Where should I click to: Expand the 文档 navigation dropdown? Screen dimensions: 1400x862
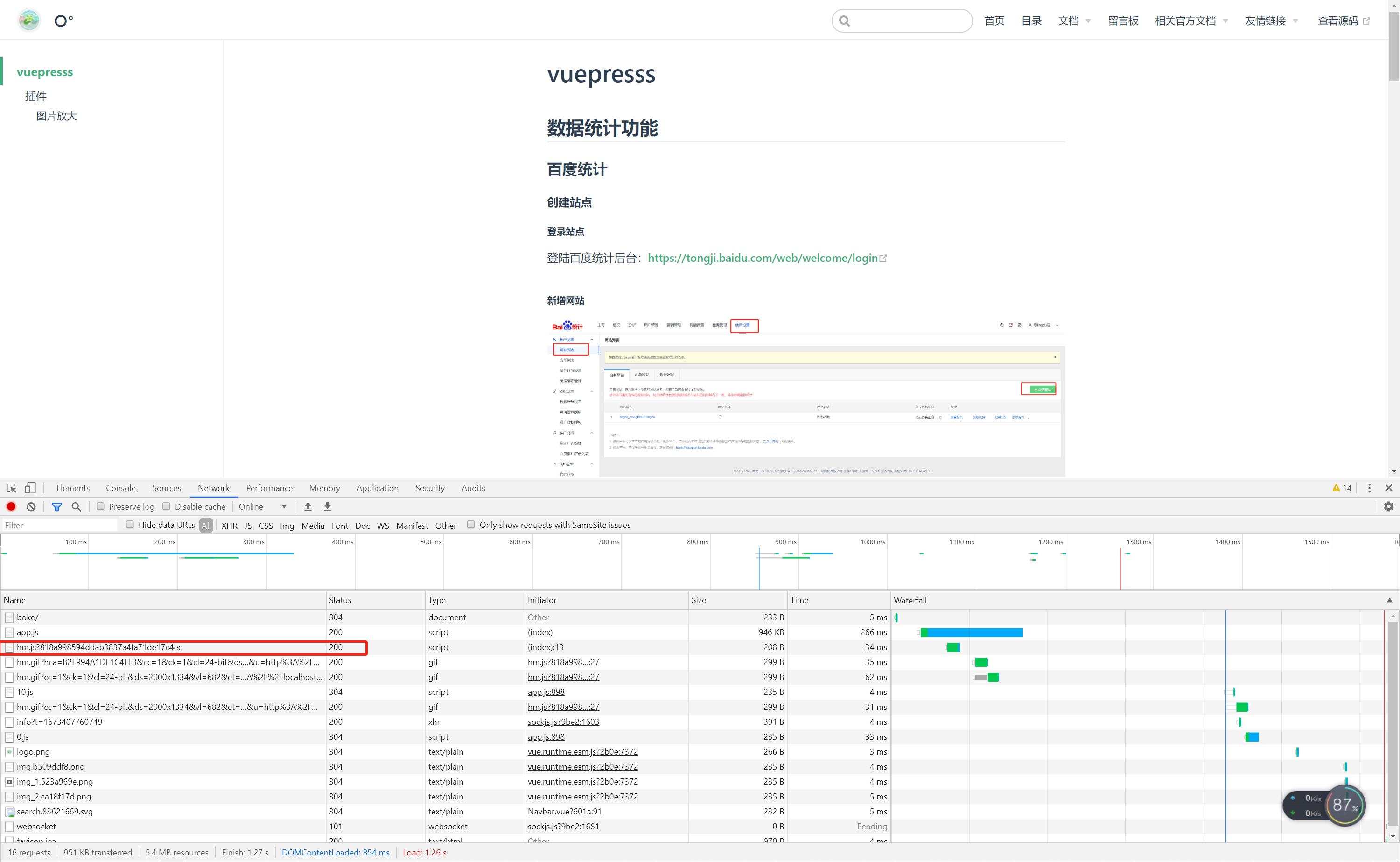point(1074,21)
